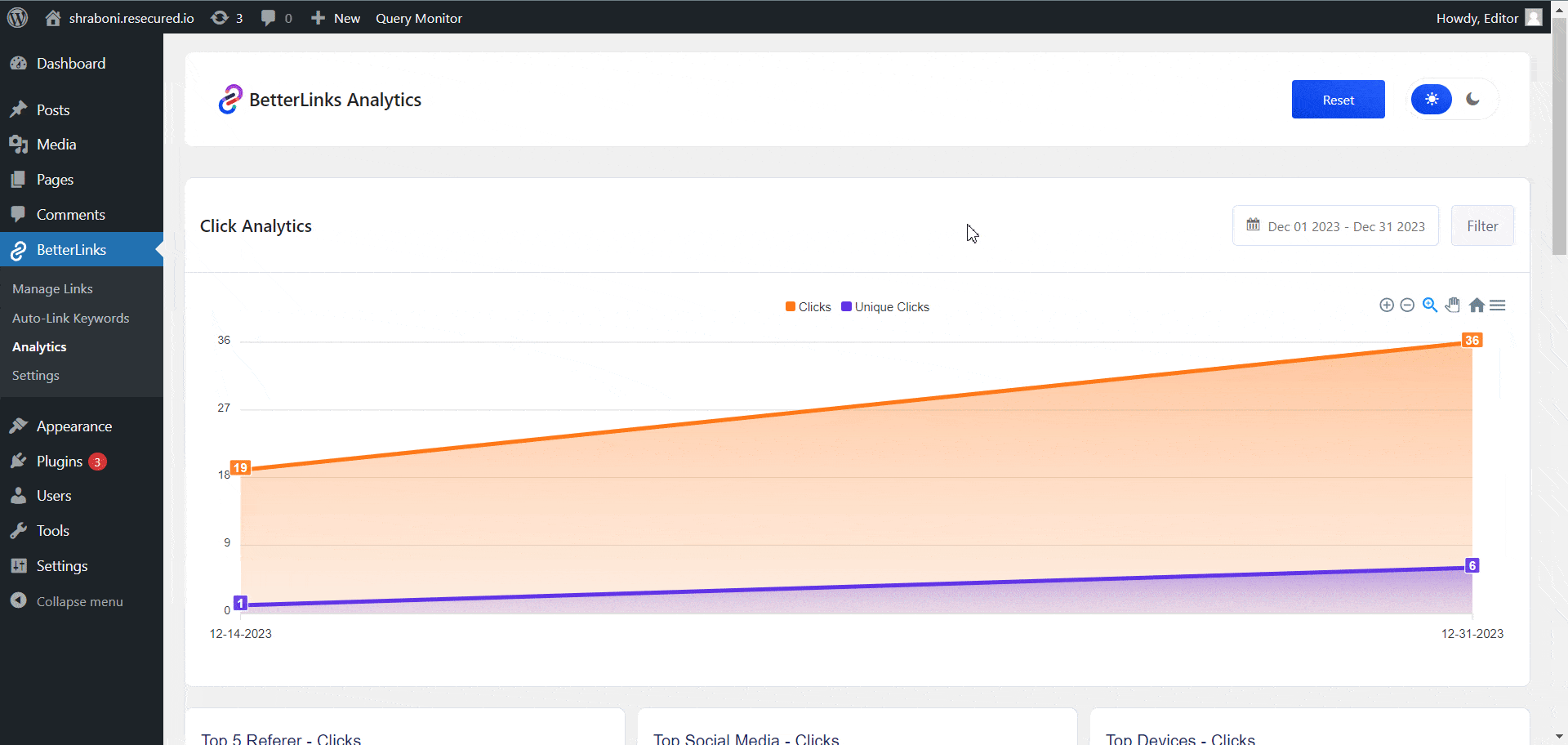Enable dark mode with the moon toggle

click(1472, 99)
